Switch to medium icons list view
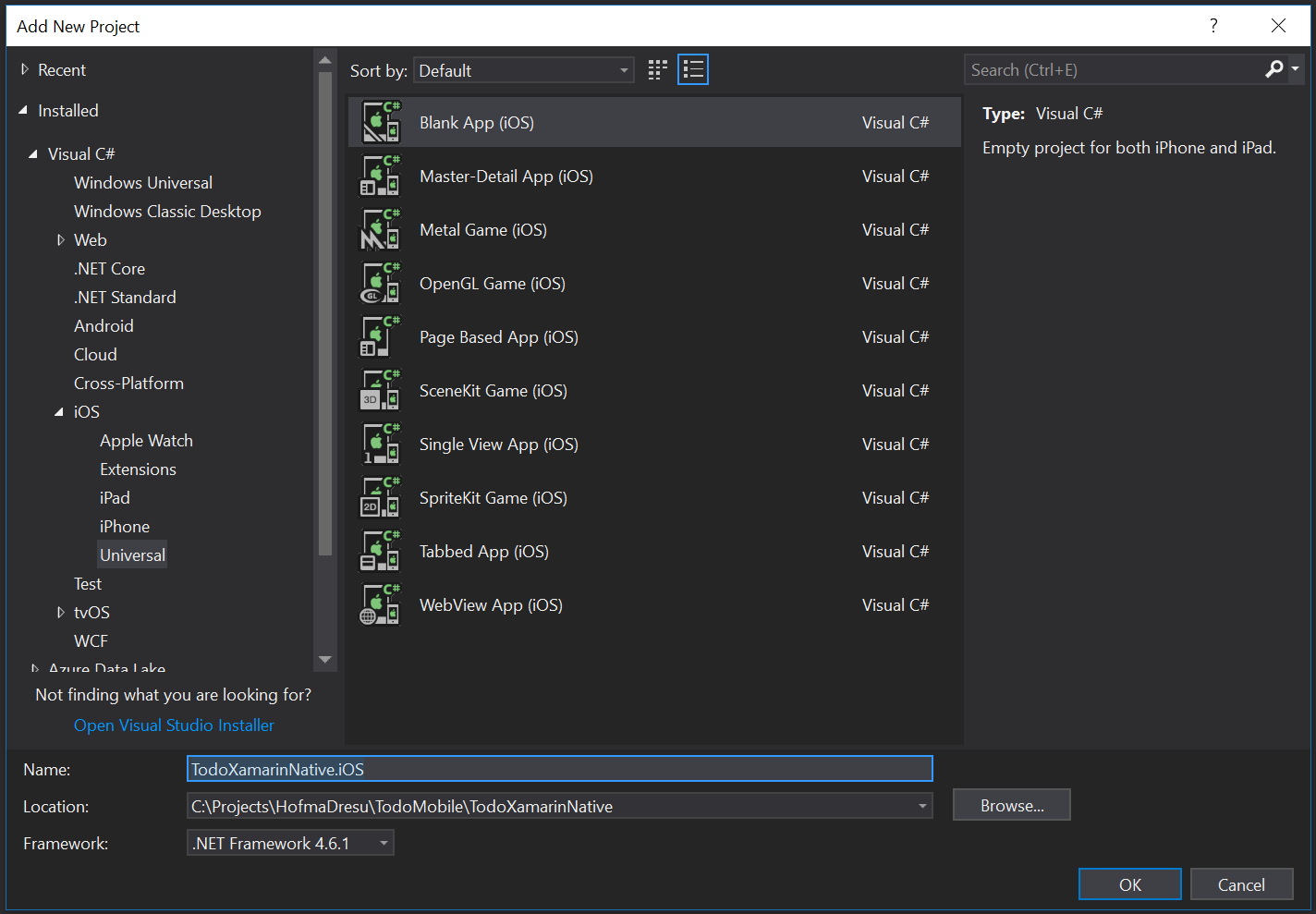Viewport: 1316px width, 914px height. click(693, 70)
